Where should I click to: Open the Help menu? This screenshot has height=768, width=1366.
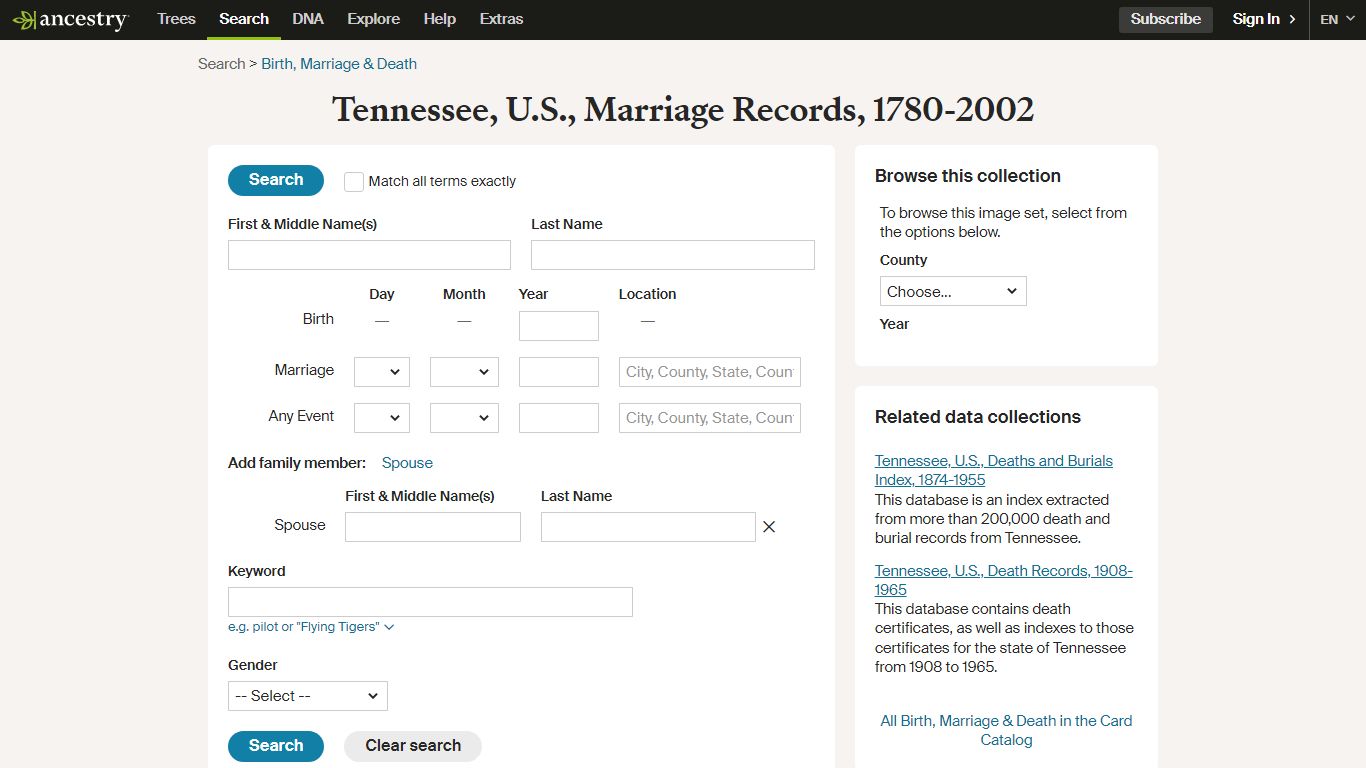coord(440,19)
